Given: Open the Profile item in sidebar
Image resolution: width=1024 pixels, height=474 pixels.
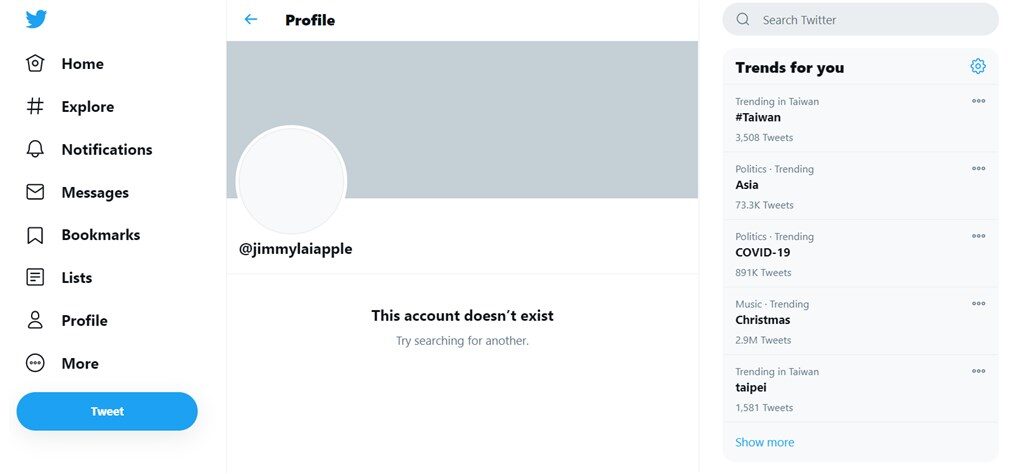Looking at the screenshot, I should [x=84, y=321].
